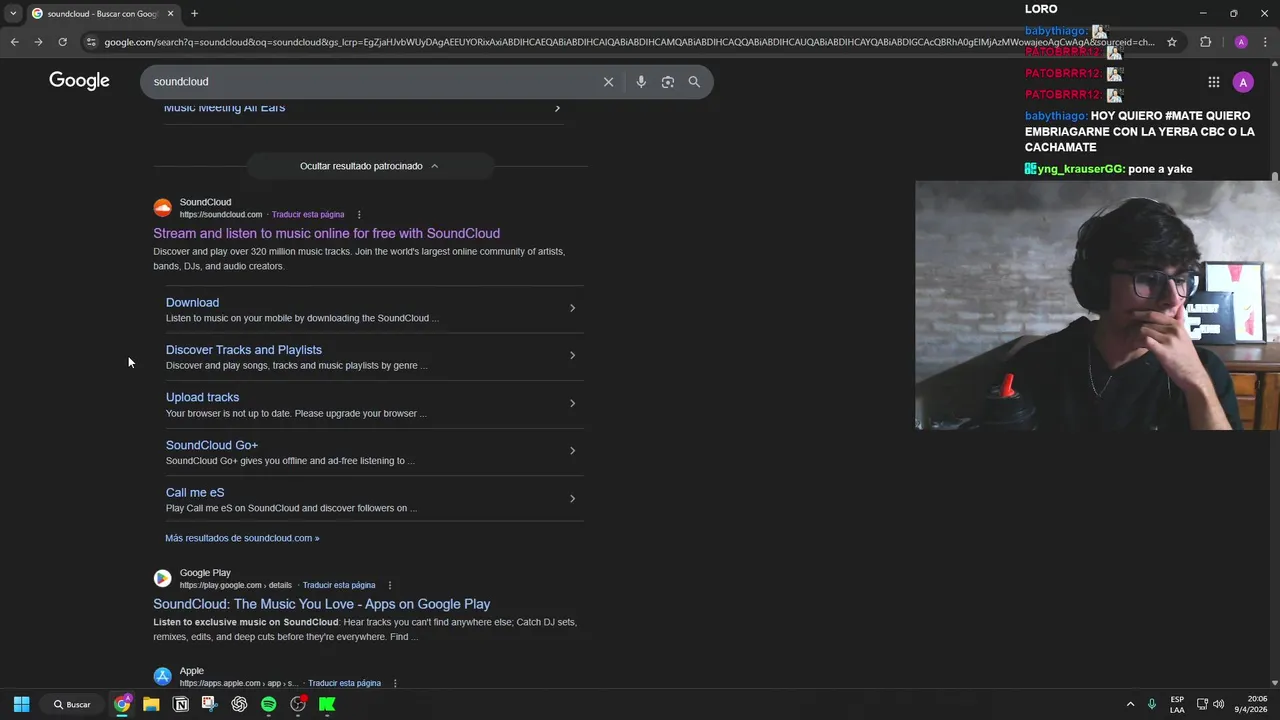Go back with the browser back arrow
This screenshot has width=1280, height=720.
(x=14, y=42)
